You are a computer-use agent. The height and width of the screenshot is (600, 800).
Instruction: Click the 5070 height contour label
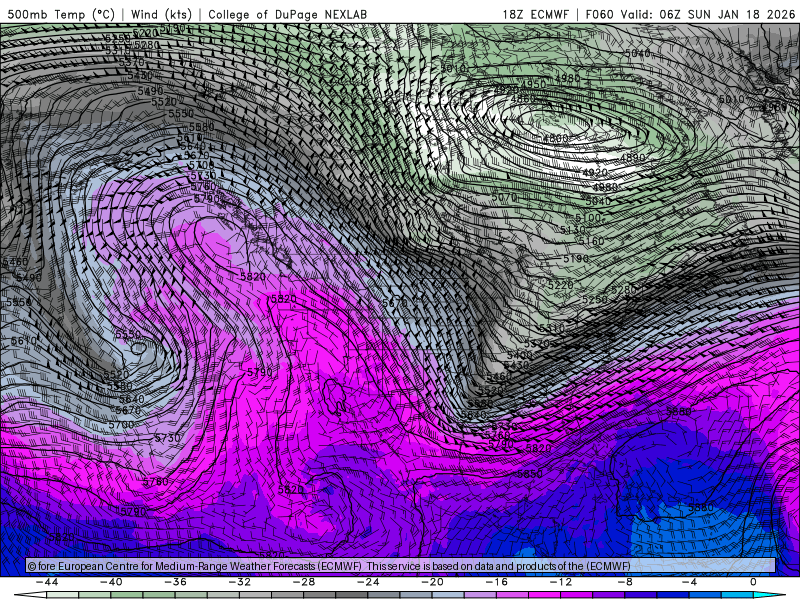(x=505, y=197)
